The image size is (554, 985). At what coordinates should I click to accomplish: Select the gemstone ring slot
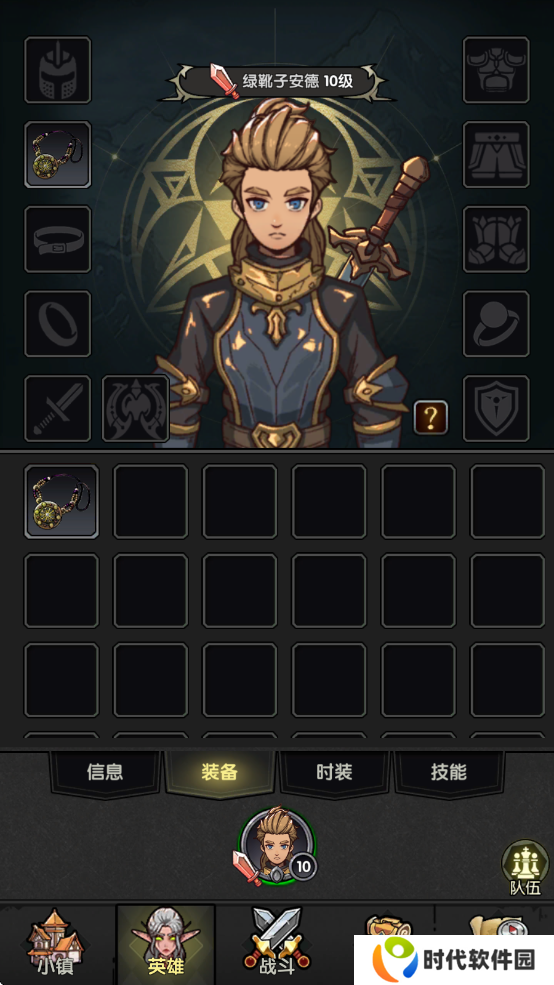[x=496, y=324]
